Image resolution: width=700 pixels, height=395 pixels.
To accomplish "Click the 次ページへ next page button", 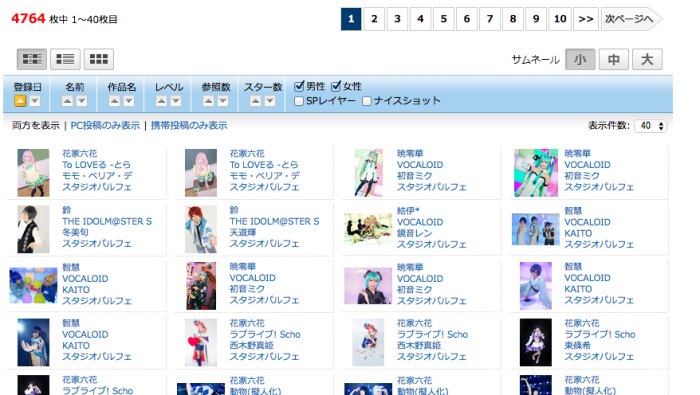I will click(x=631, y=19).
